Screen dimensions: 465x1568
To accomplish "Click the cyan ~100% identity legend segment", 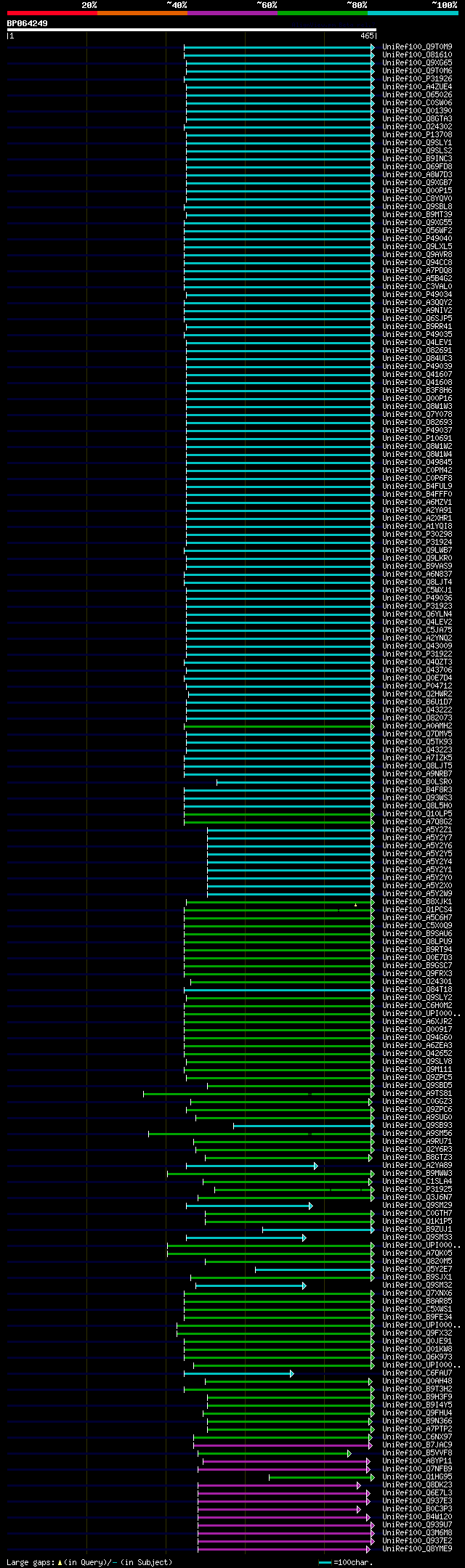I will click(x=413, y=13).
